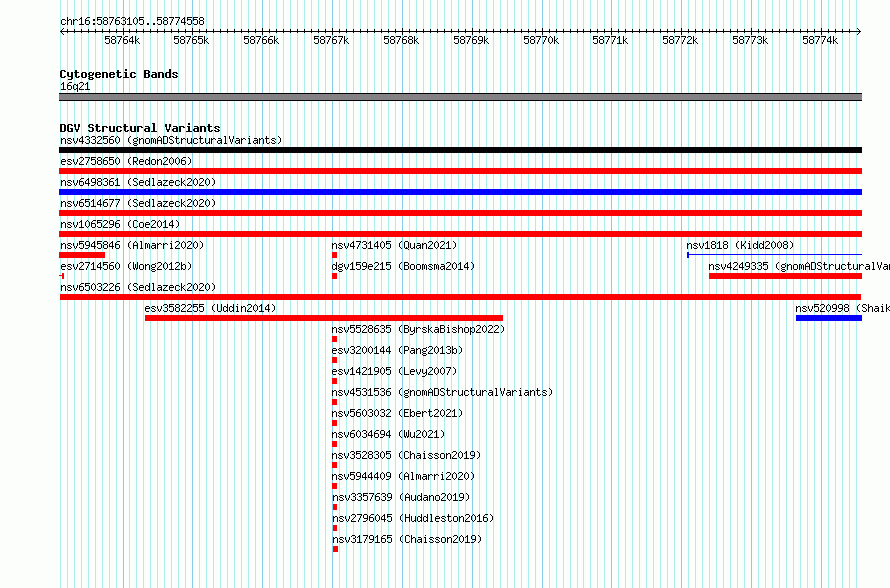Open nsv5603032 (Ebert2021) label
This screenshot has height=588, width=890.
[x=397, y=413]
